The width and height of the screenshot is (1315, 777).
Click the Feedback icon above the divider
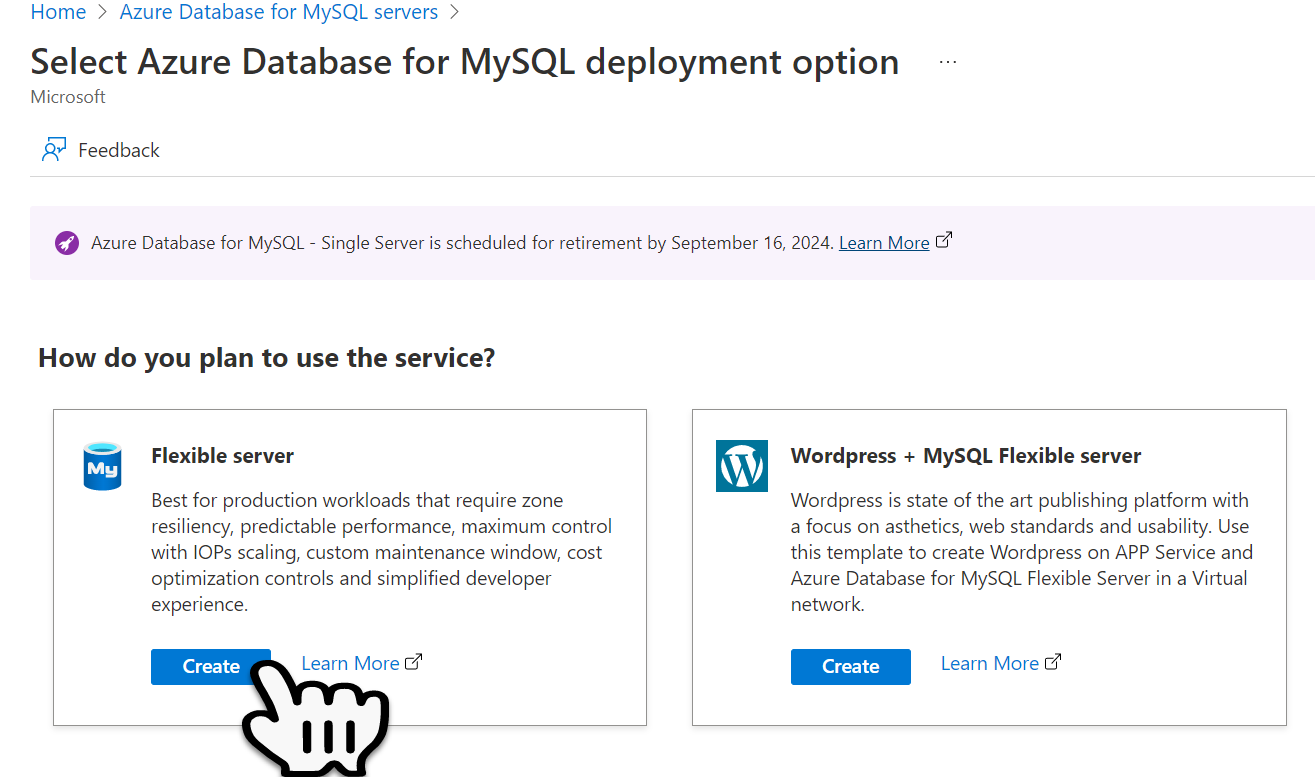tap(53, 148)
